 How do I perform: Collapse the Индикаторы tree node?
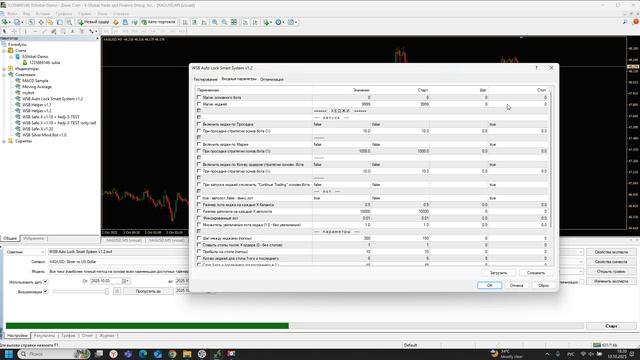4,69
